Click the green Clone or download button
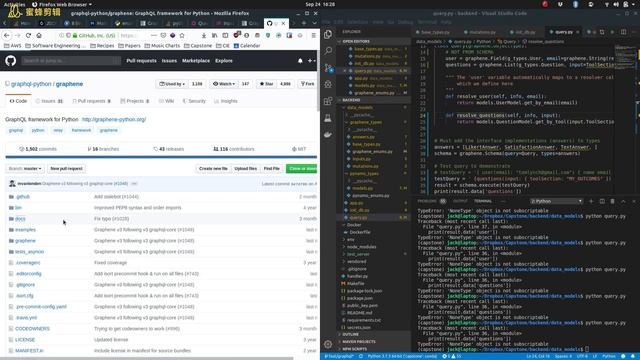The height and width of the screenshot is (360, 640). (302, 169)
